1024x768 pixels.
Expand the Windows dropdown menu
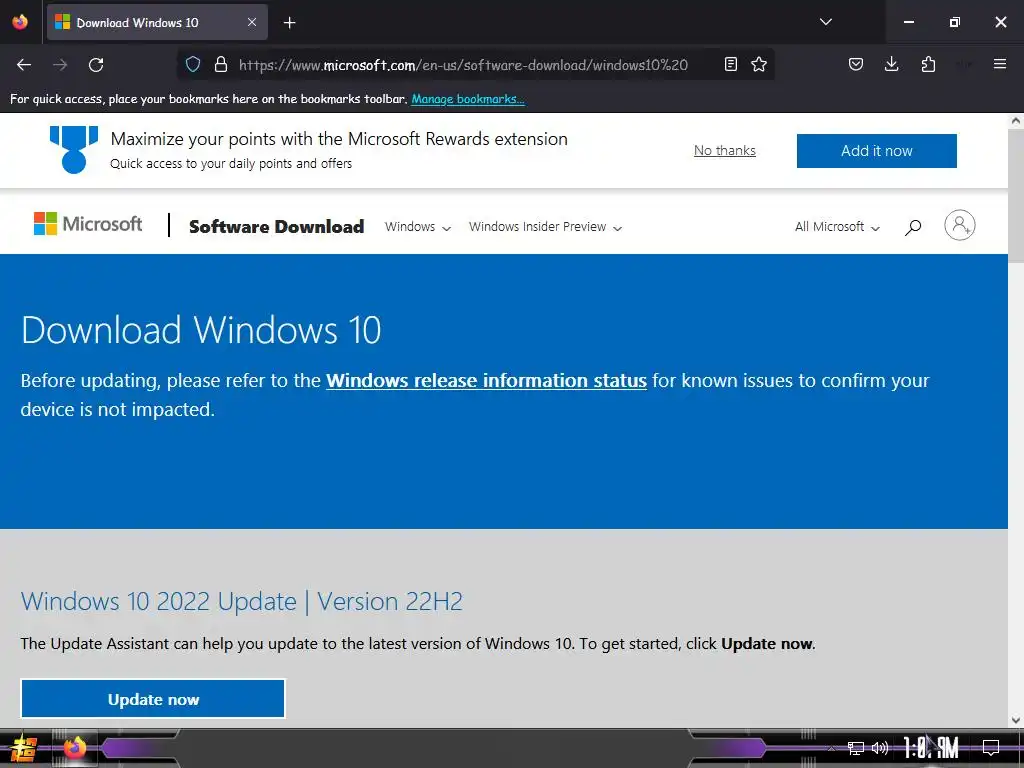418,227
